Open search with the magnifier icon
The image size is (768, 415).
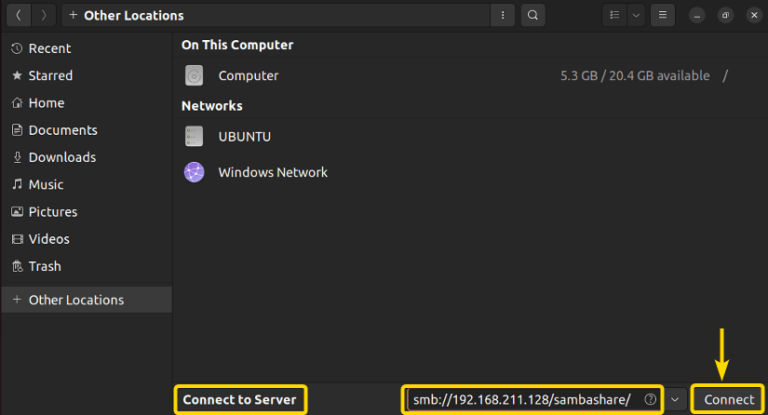533,15
